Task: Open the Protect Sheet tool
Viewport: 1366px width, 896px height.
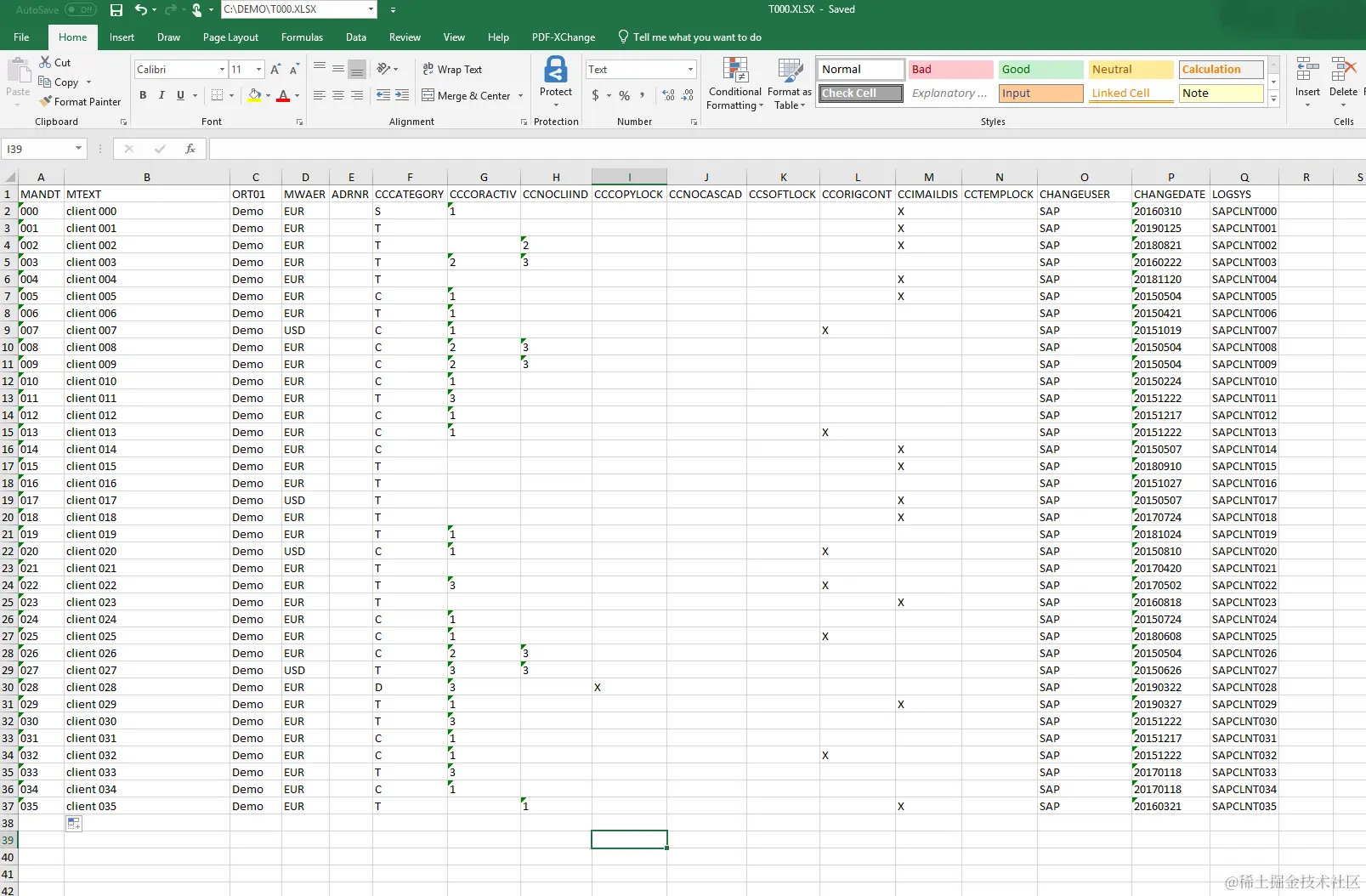Action: 556,82
